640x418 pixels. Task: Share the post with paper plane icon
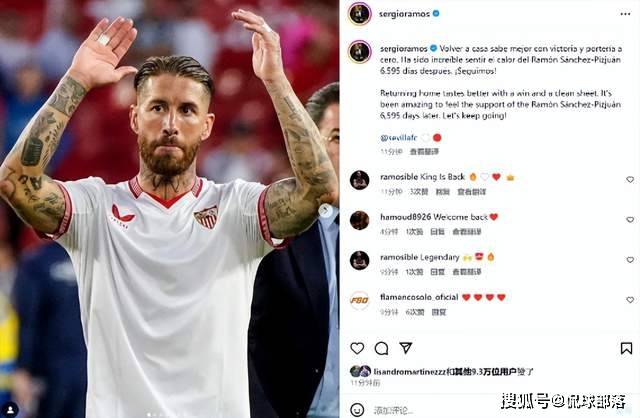pyautogui.click(x=405, y=348)
